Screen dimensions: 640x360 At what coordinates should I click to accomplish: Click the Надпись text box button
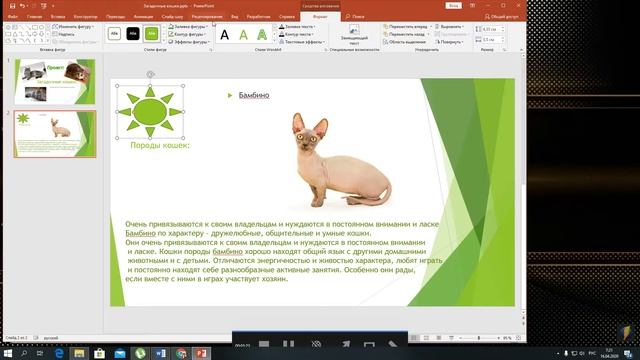[64, 34]
